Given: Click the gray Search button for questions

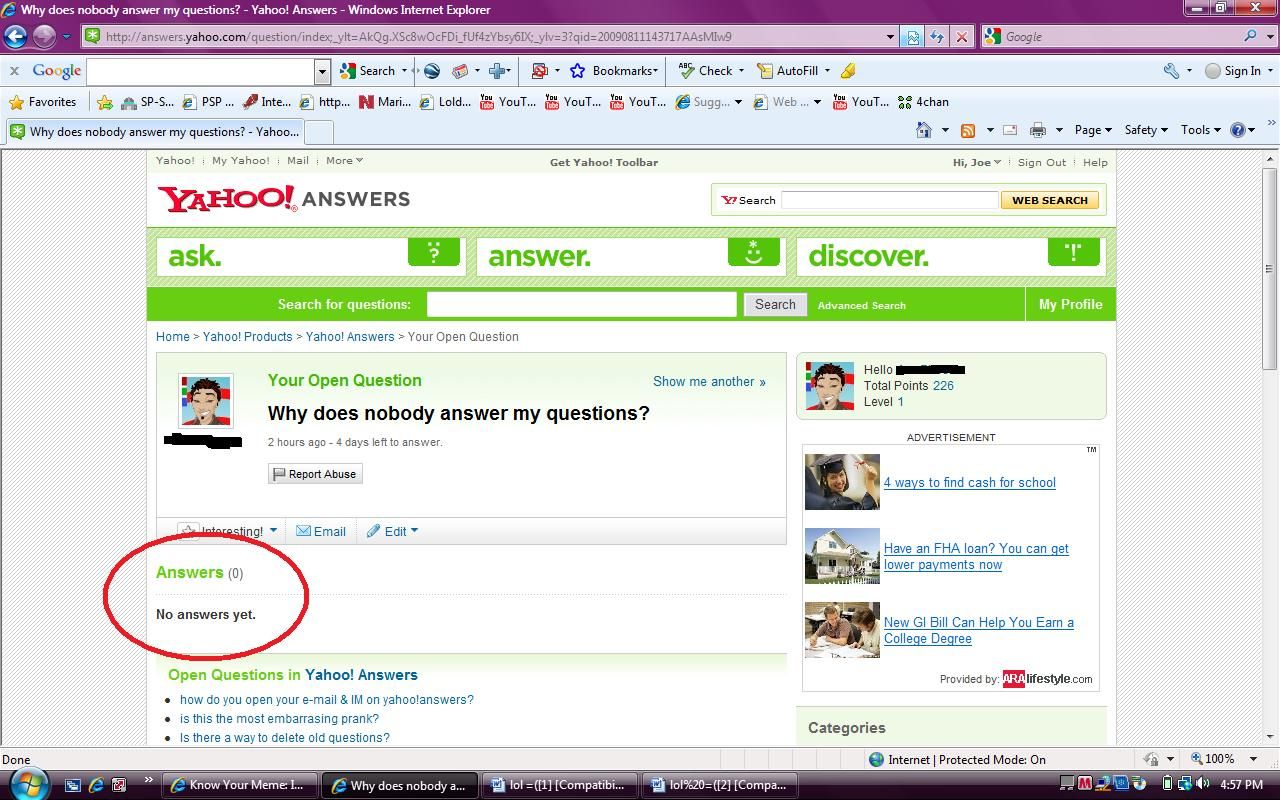Looking at the screenshot, I should (x=775, y=304).
